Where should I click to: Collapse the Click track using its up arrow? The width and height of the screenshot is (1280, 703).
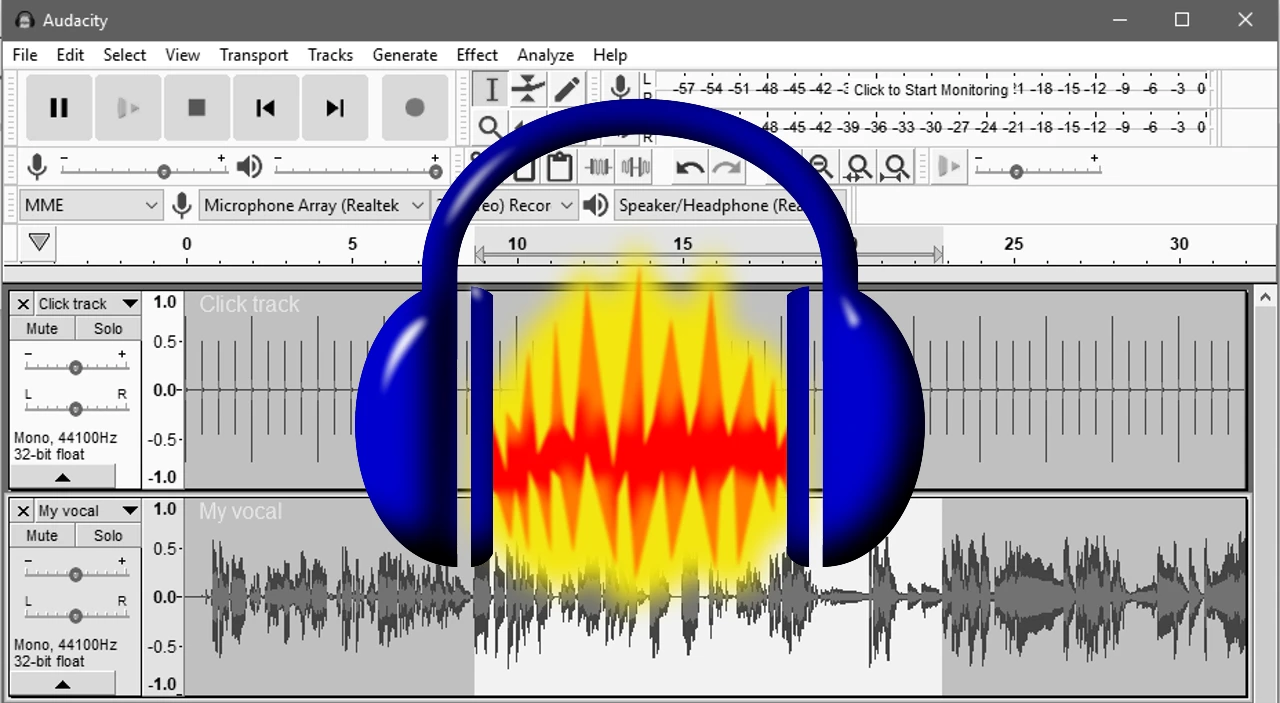[62, 477]
